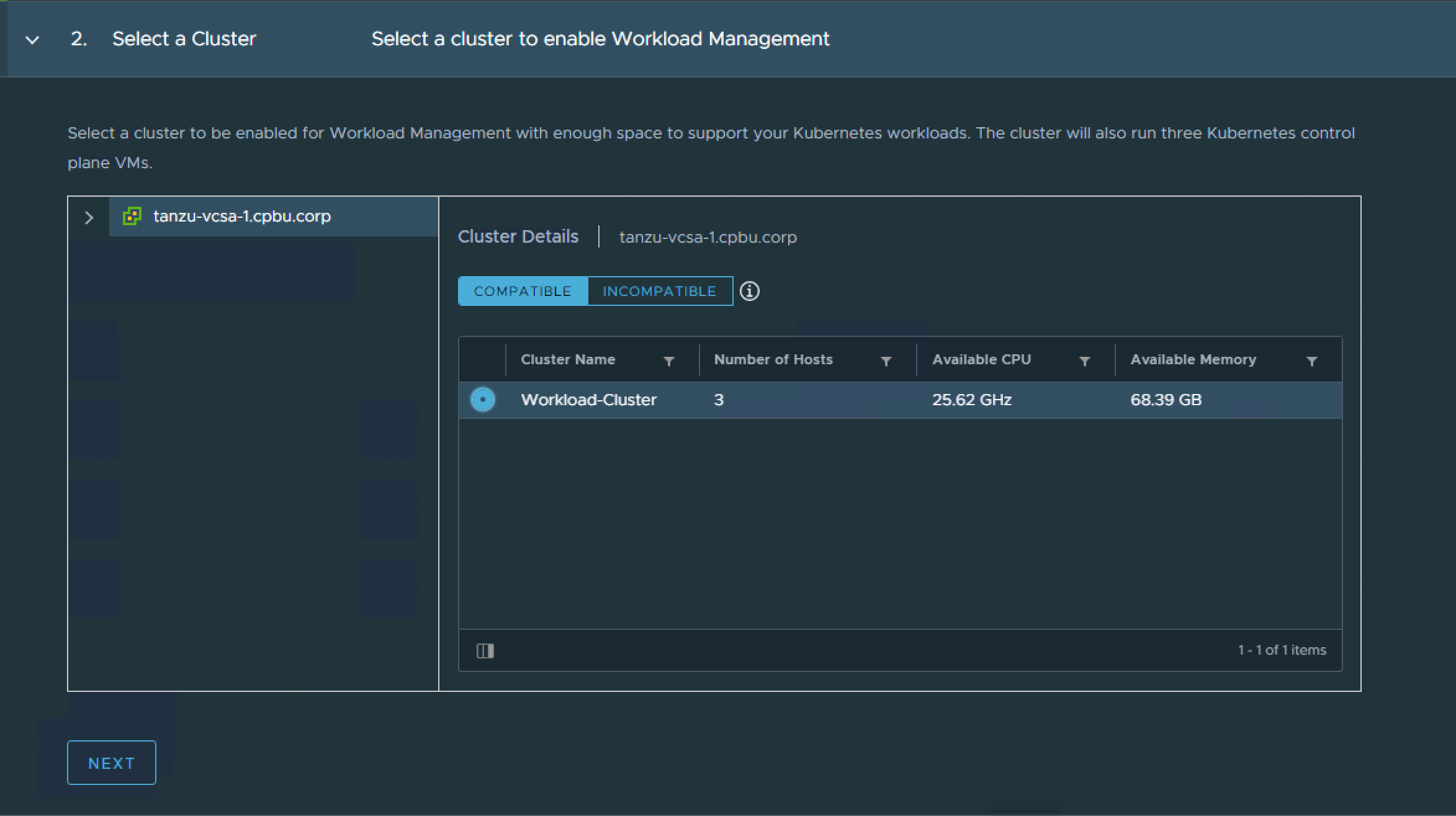Image resolution: width=1456 pixels, height=816 pixels.
Task: Select the Workload-Cluster radio button
Action: (x=483, y=400)
